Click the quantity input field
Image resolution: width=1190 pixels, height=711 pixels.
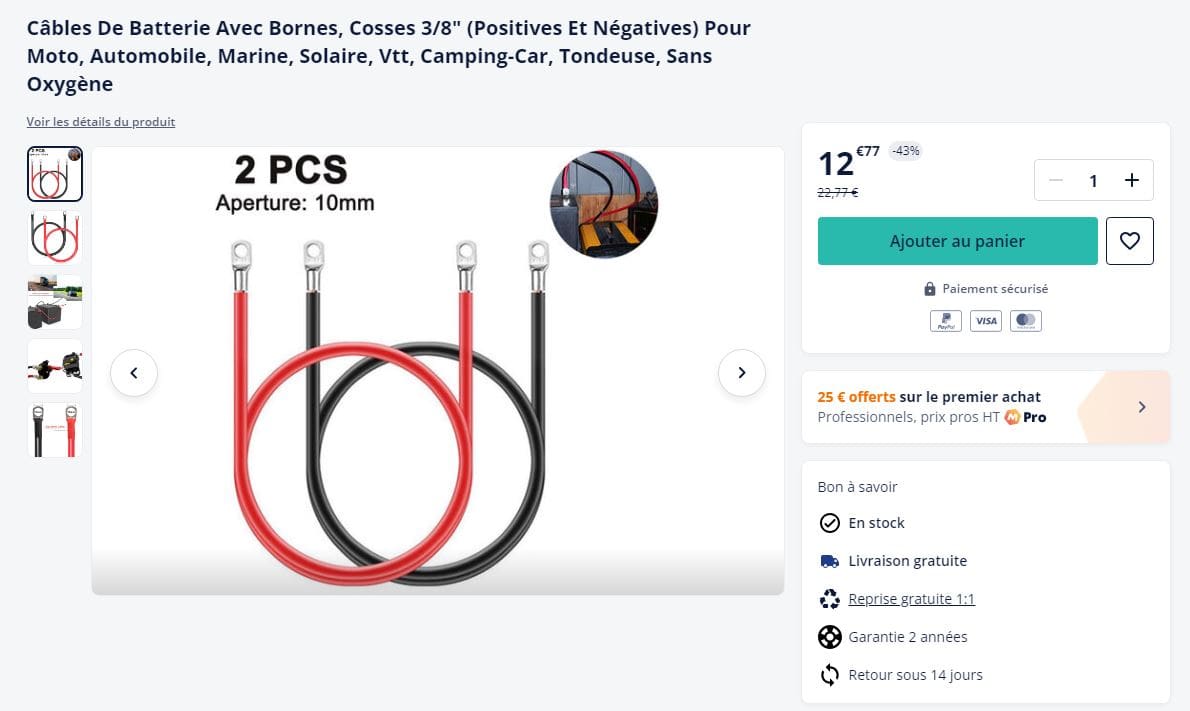pyautogui.click(x=1093, y=180)
